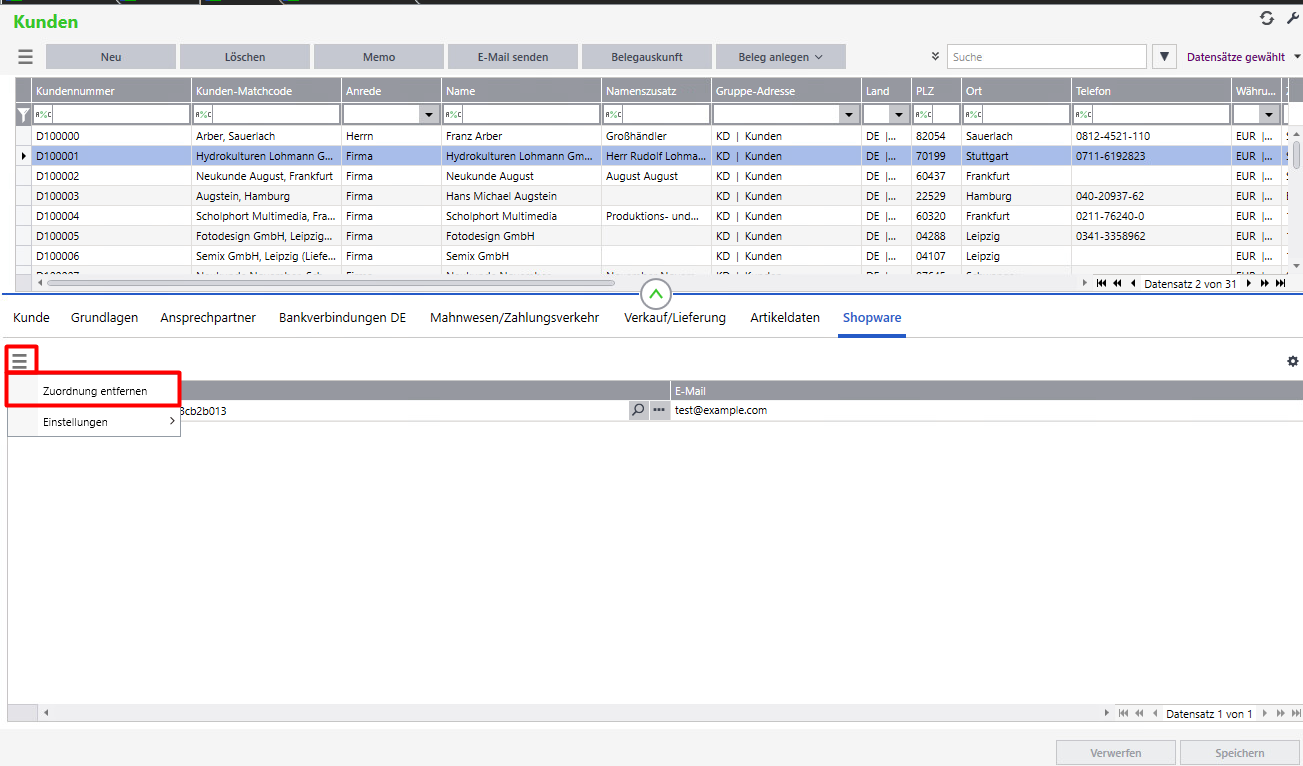Open the Datensätze gewählt dropdown
1303x766 pixels.
[x=1243, y=57]
